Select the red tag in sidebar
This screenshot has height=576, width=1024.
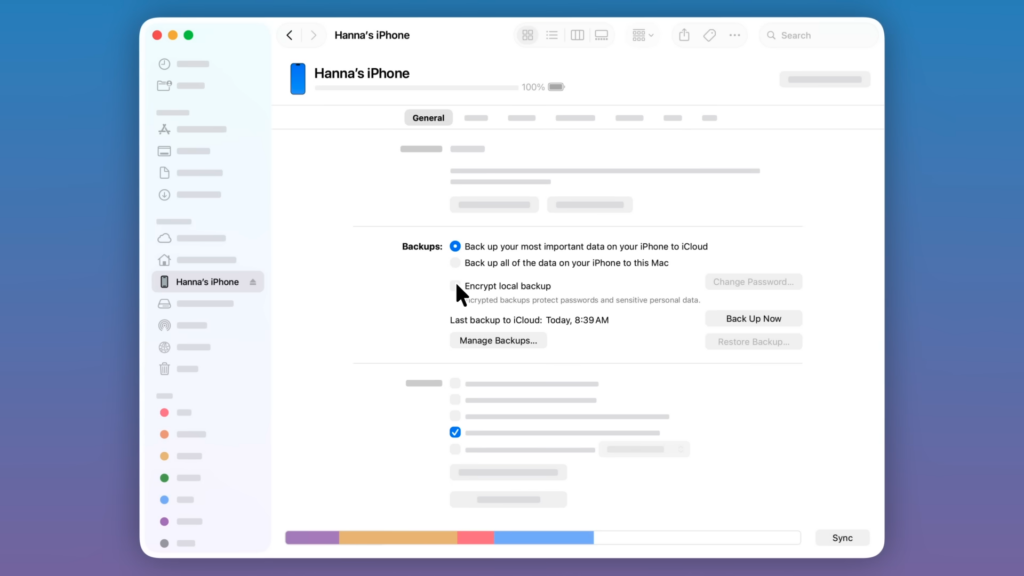pyautogui.click(x=165, y=413)
